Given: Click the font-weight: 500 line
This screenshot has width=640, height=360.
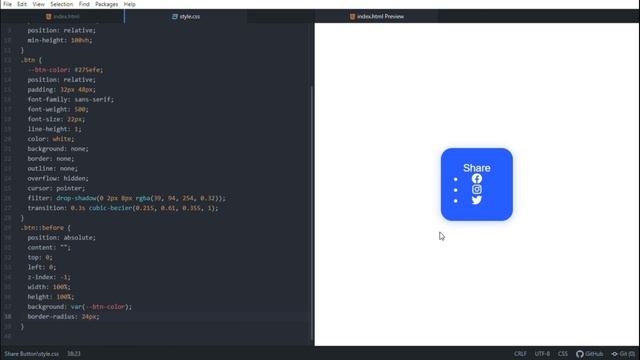Looking at the screenshot, I should 58,109.
